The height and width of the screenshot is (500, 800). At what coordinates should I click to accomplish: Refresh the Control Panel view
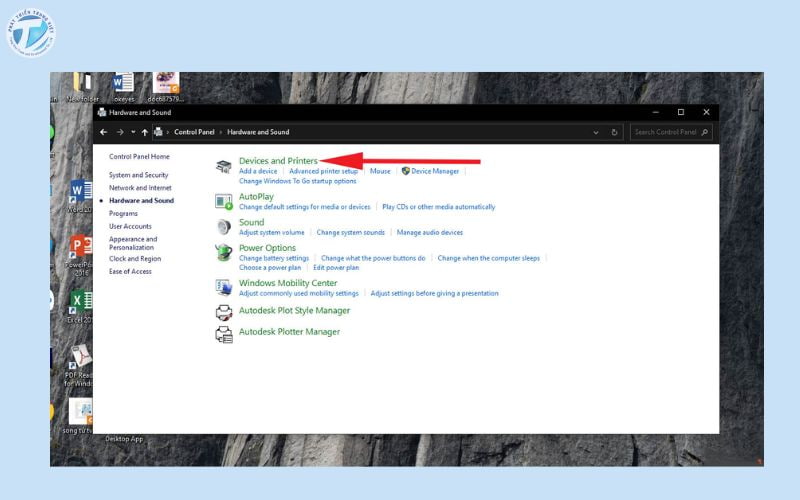(615, 132)
